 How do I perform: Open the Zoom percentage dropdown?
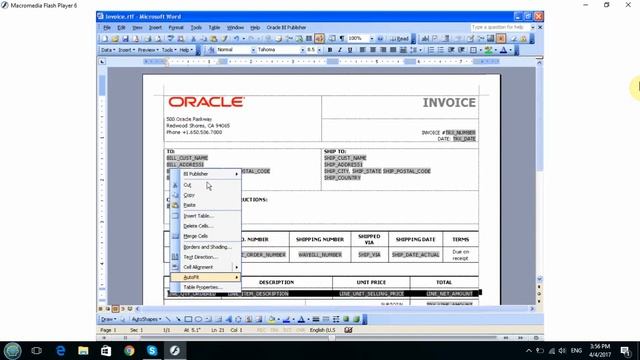point(372,38)
